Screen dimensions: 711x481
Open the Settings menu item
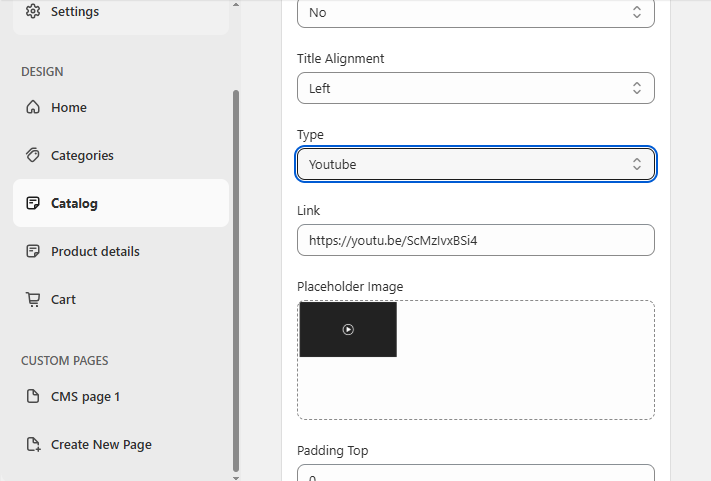click(x=121, y=12)
